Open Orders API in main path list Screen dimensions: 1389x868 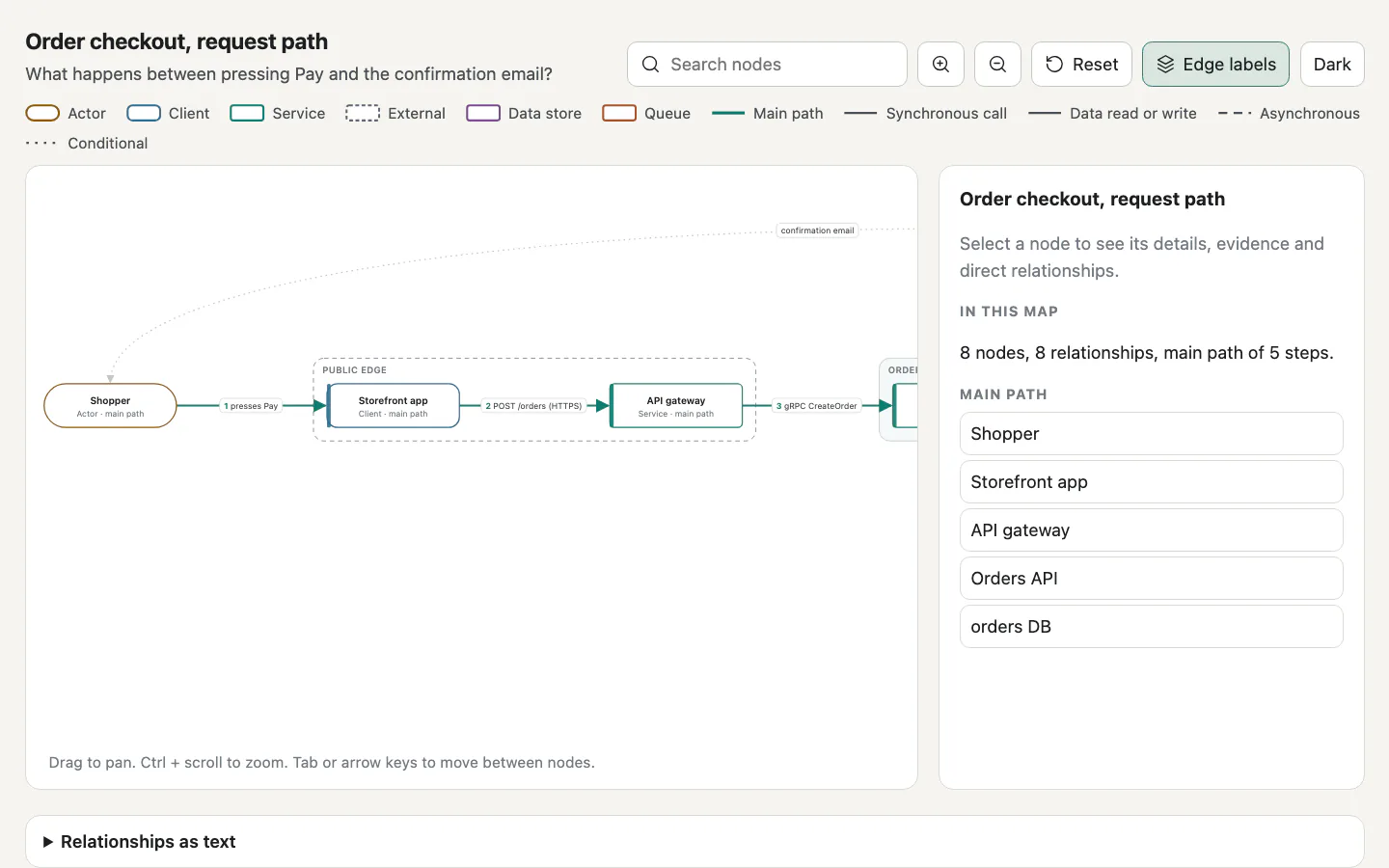coord(1151,579)
